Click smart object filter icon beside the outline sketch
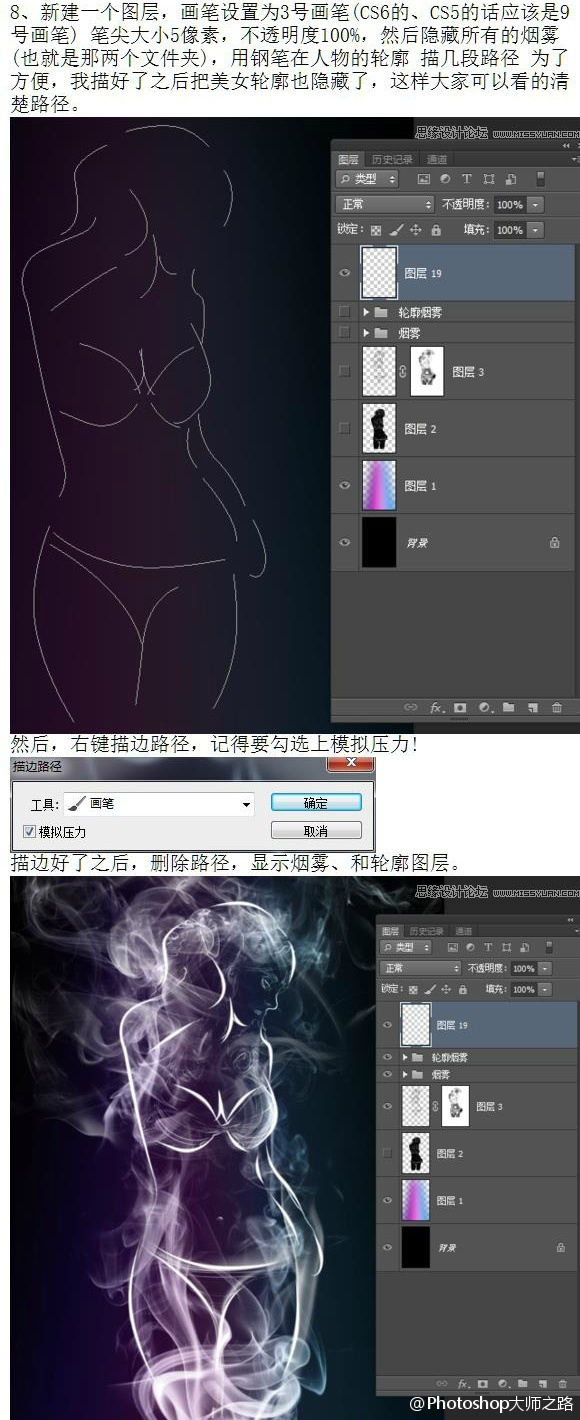This screenshot has width=580, height=1420. pyautogui.click(x=511, y=179)
